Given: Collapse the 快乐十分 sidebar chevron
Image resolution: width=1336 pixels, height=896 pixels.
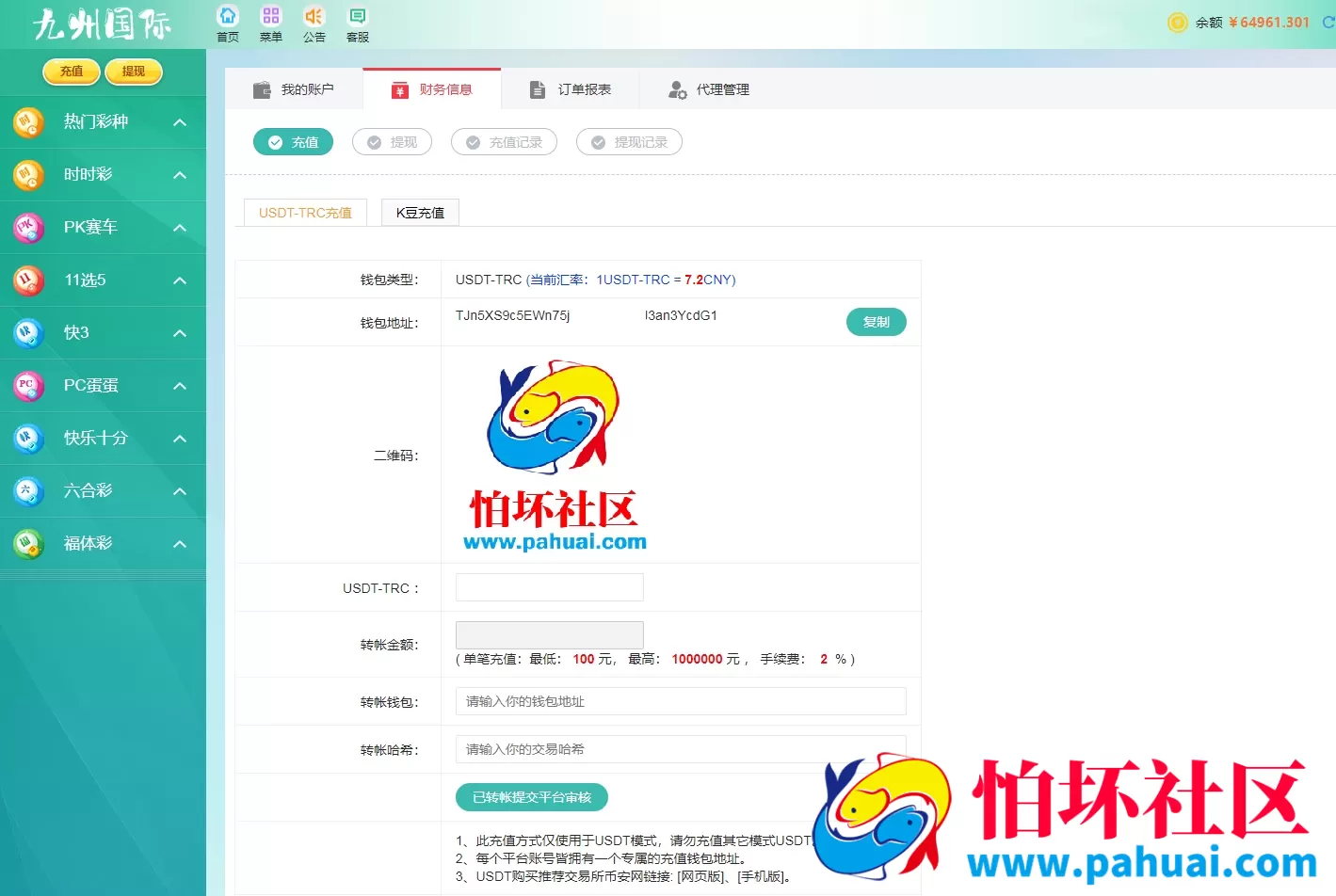Looking at the screenshot, I should pos(180,439).
